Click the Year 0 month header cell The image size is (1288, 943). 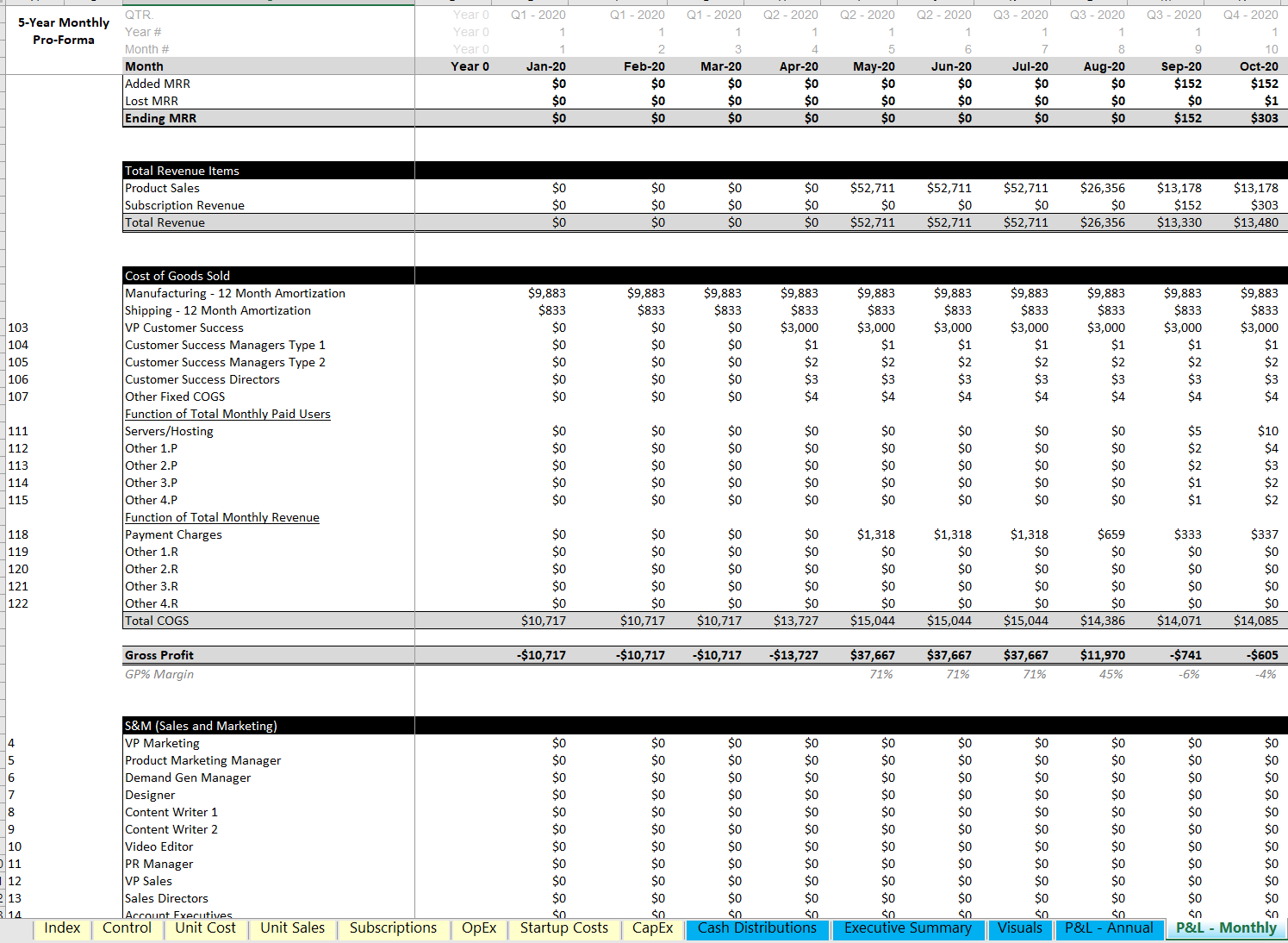[470, 66]
